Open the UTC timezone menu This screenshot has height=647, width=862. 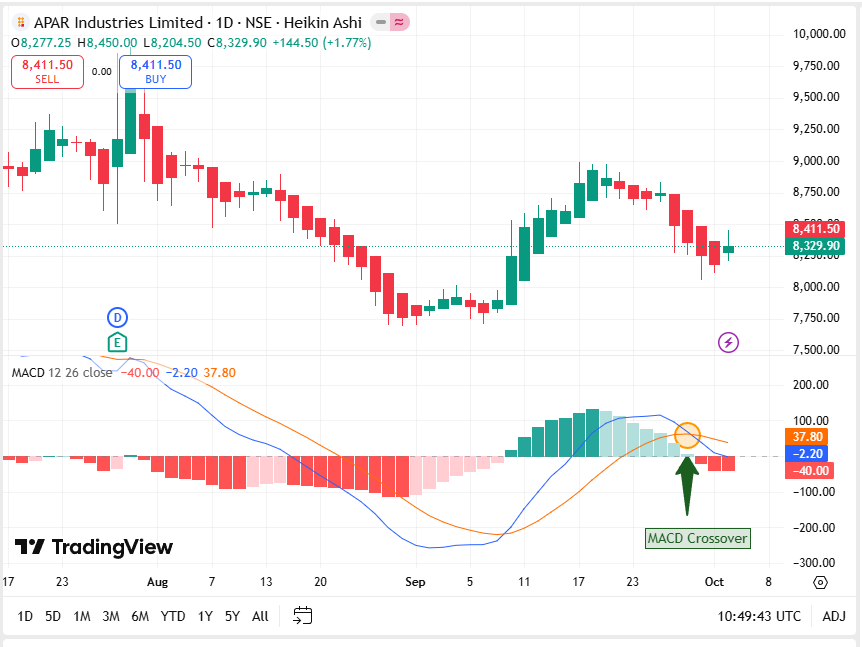759,616
